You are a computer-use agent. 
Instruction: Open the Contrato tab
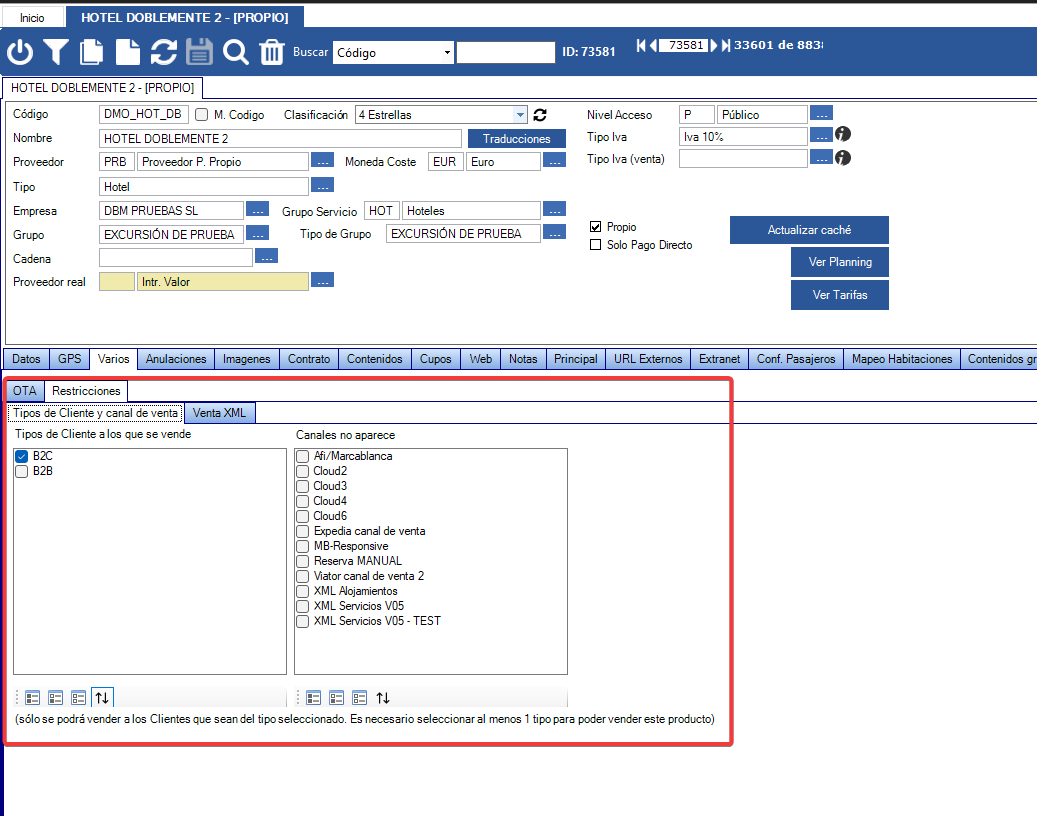click(x=309, y=359)
